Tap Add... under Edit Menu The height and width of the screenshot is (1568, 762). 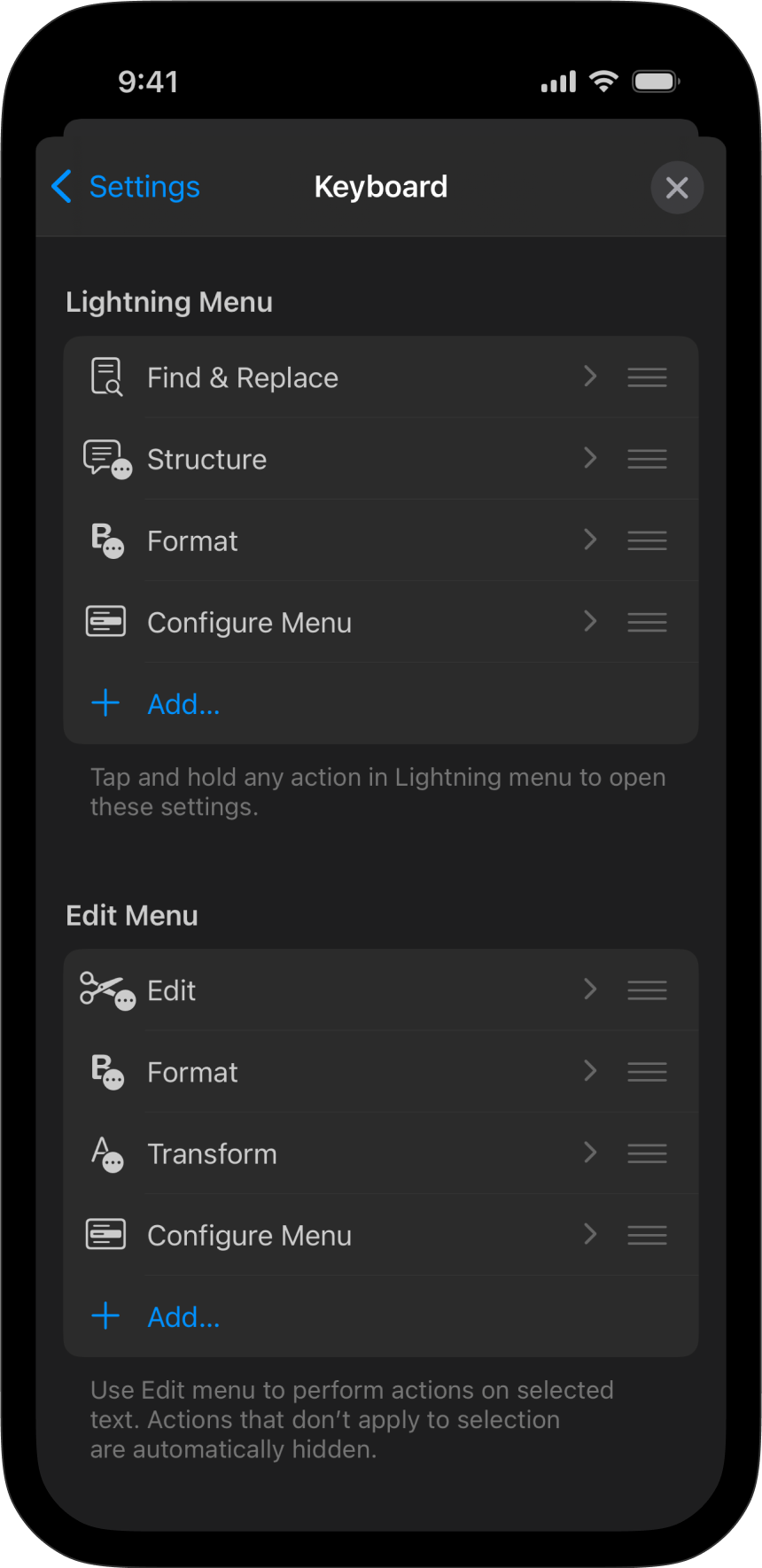tap(183, 1317)
